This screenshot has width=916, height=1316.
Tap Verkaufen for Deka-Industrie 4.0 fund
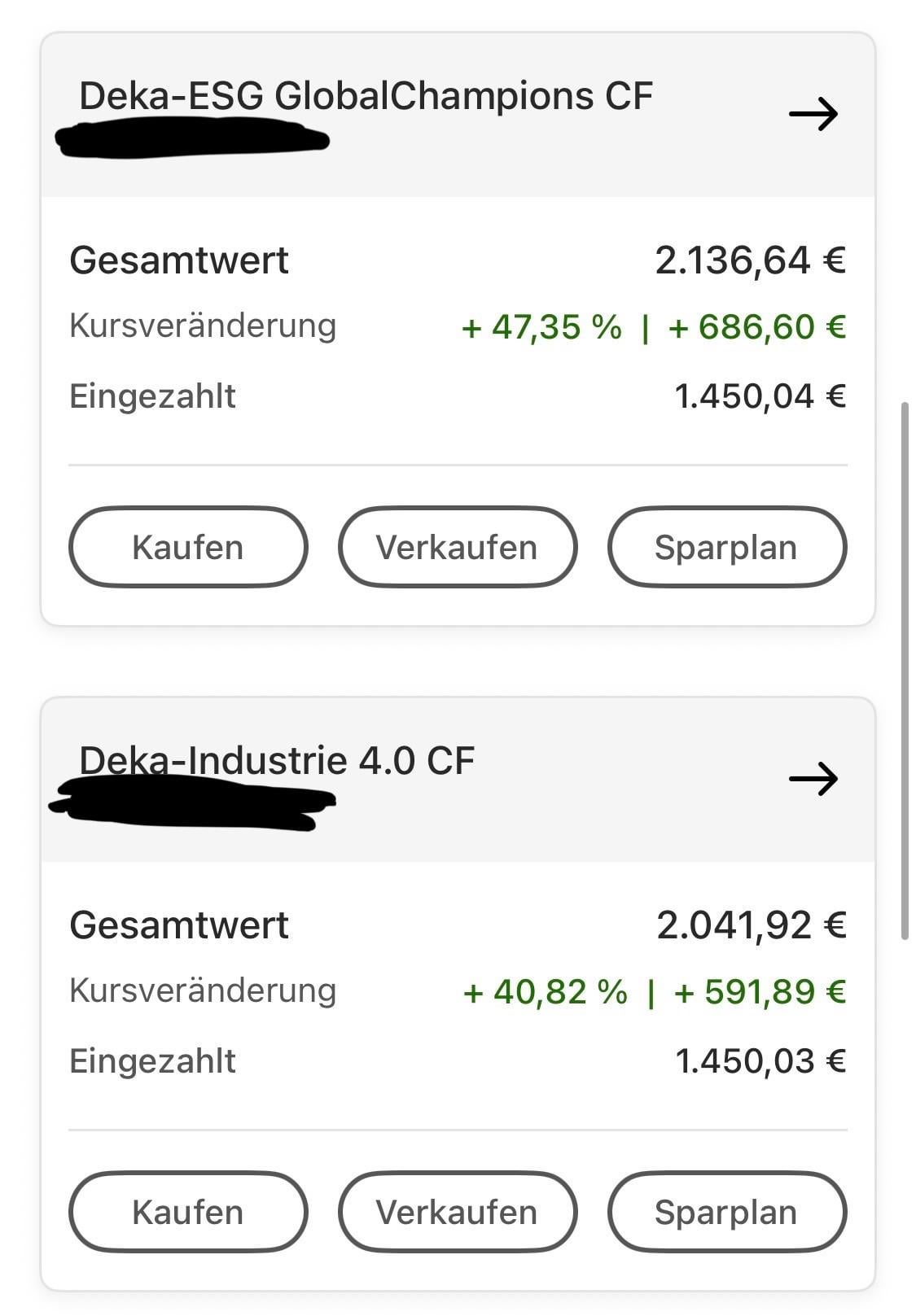coord(457,1212)
